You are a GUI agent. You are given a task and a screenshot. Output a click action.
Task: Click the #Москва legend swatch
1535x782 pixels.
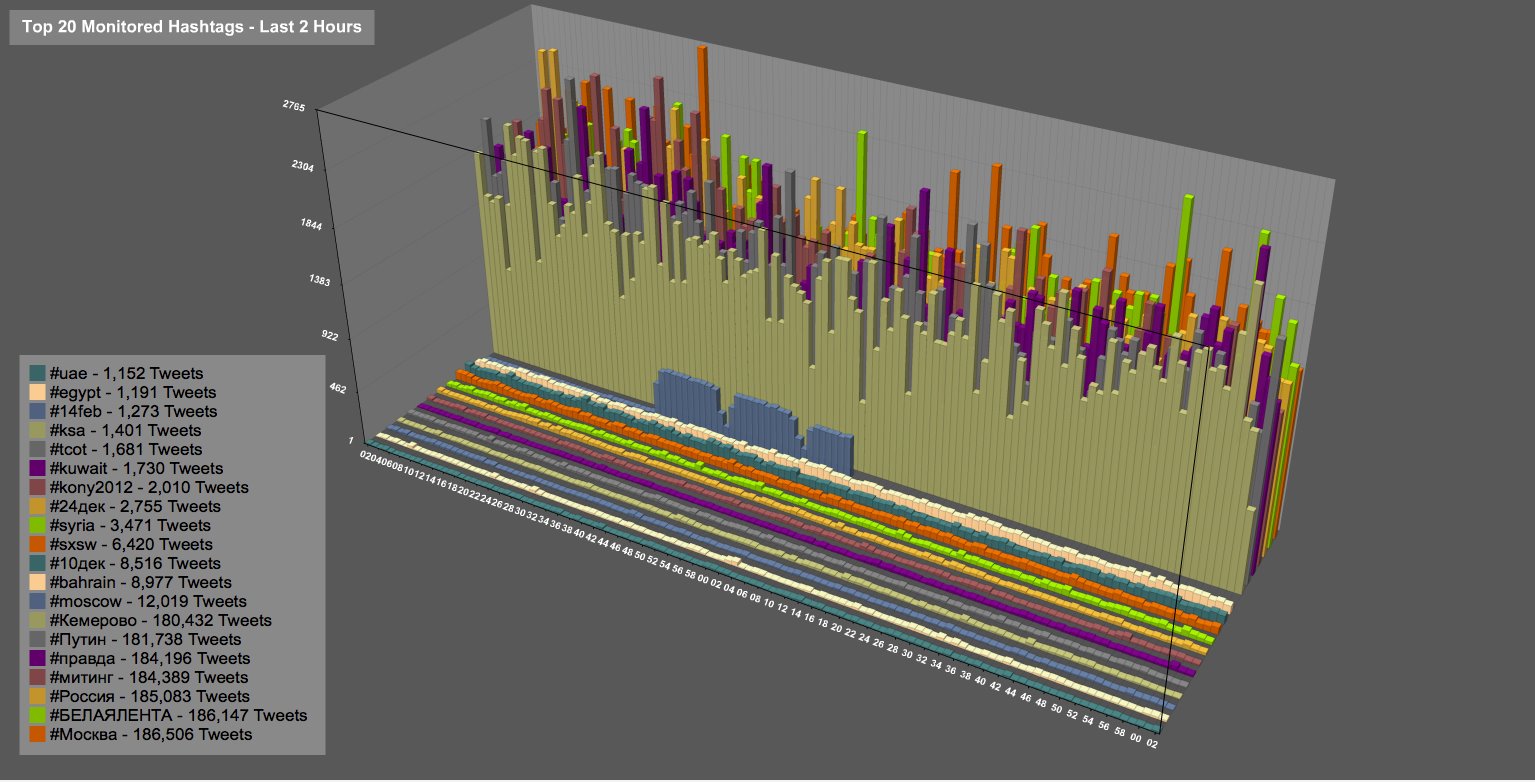click(37, 734)
